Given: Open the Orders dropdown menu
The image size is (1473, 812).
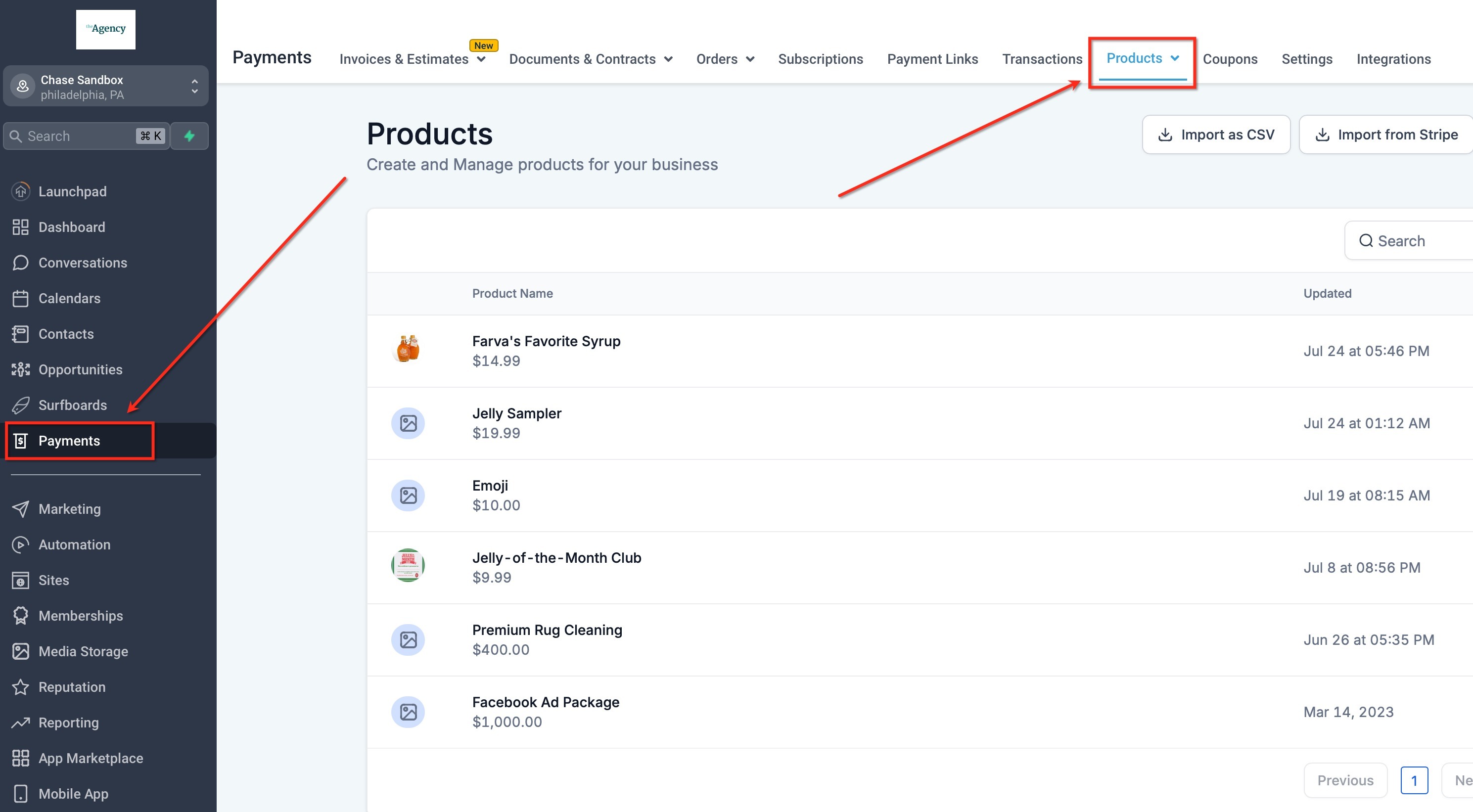Looking at the screenshot, I should tap(725, 59).
